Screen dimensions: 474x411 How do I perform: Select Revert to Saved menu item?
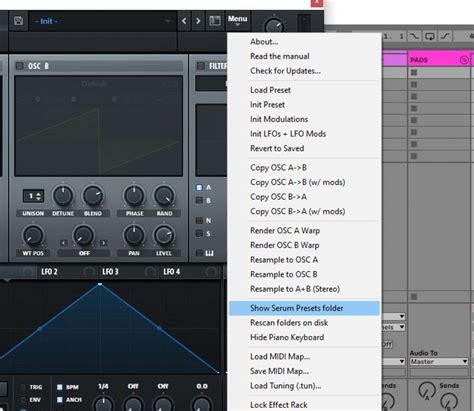tap(304, 149)
